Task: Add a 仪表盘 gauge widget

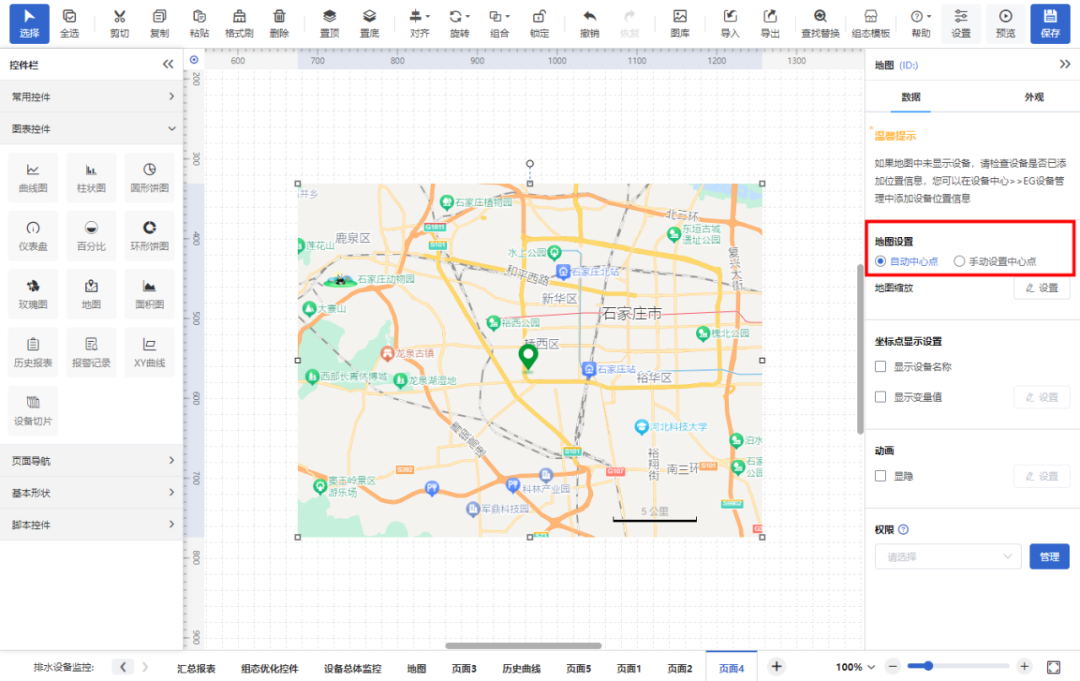Action: click(x=33, y=236)
